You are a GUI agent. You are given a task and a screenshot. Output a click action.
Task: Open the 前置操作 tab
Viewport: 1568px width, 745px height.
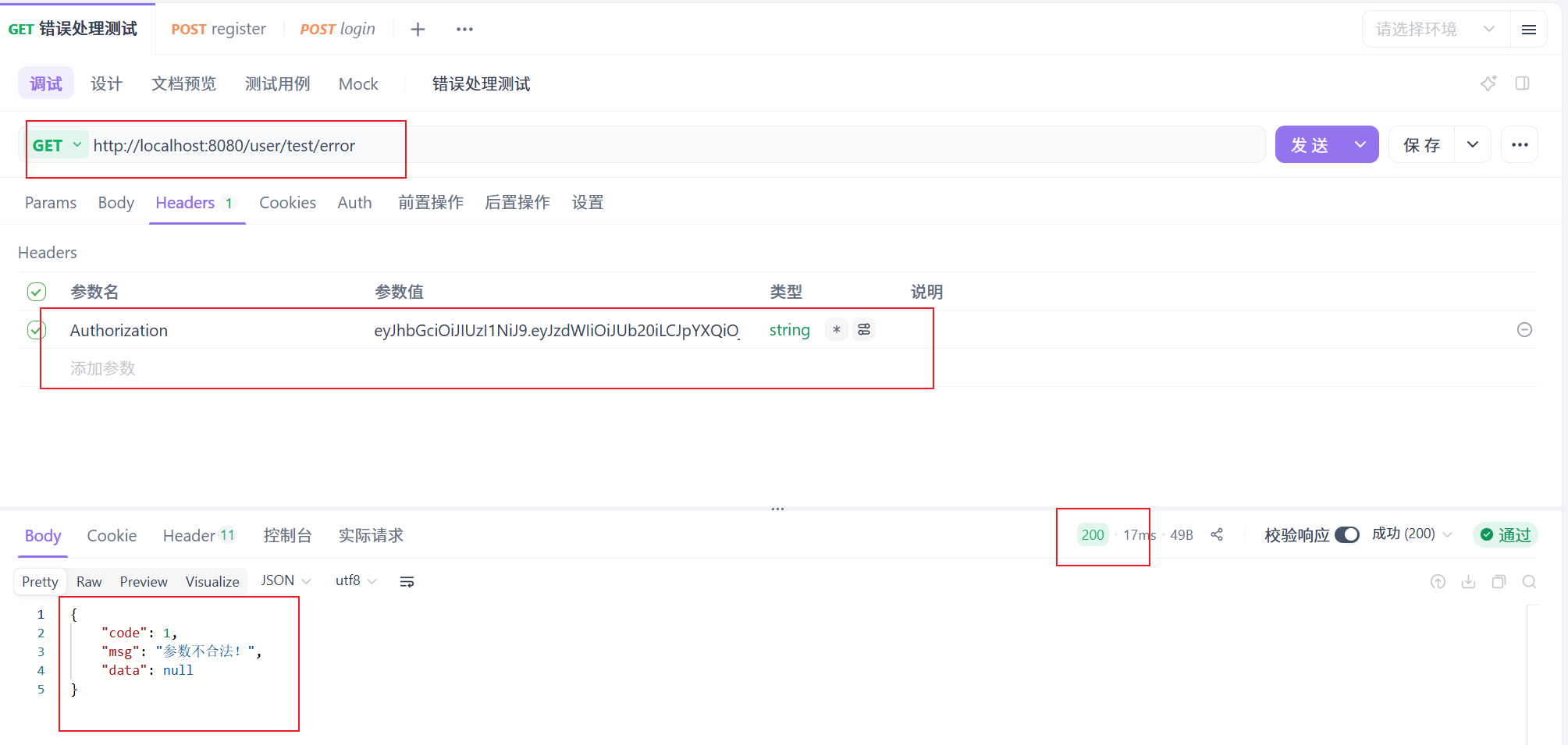click(x=431, y=203)
